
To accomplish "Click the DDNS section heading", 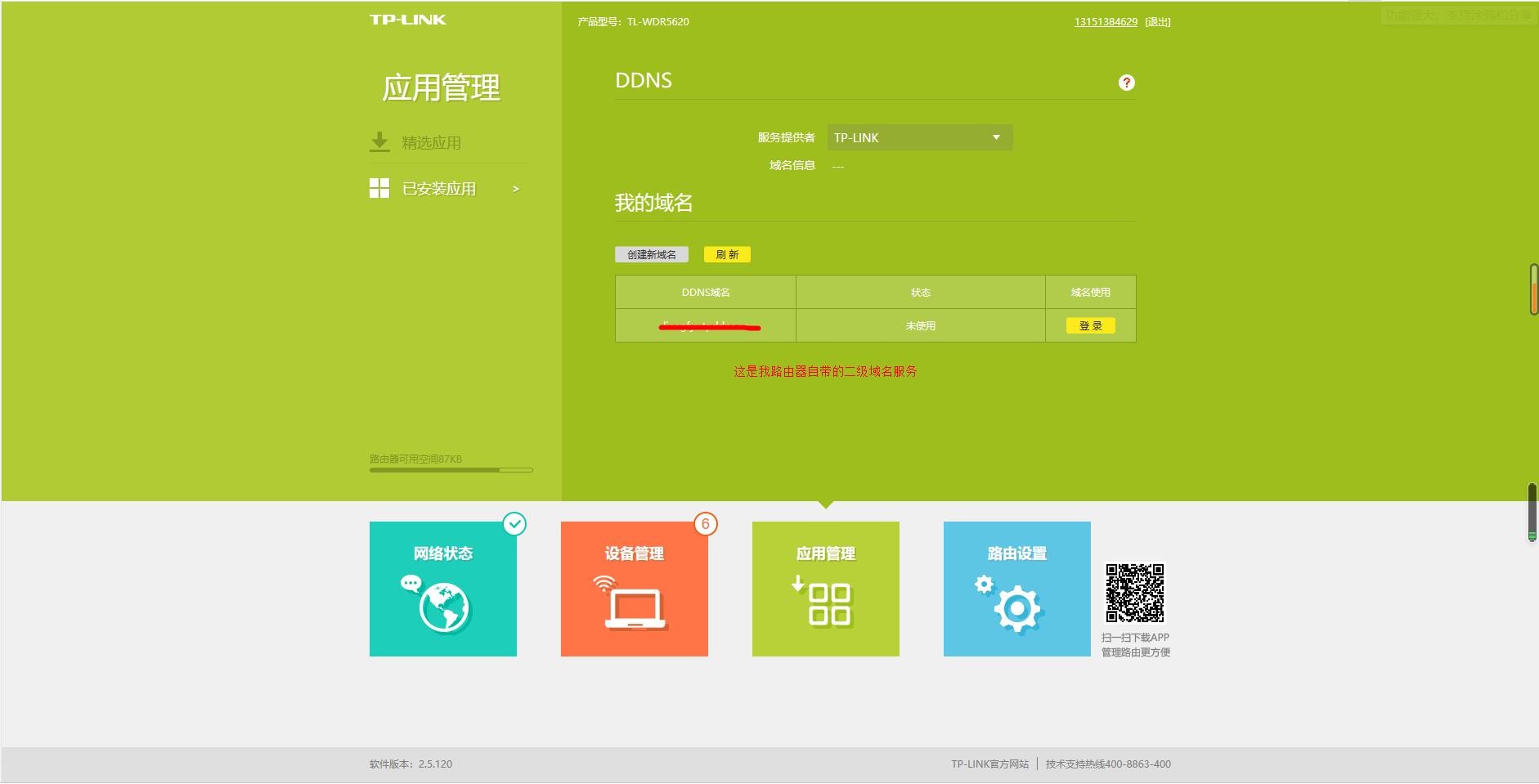I will (x=644, y=80).
